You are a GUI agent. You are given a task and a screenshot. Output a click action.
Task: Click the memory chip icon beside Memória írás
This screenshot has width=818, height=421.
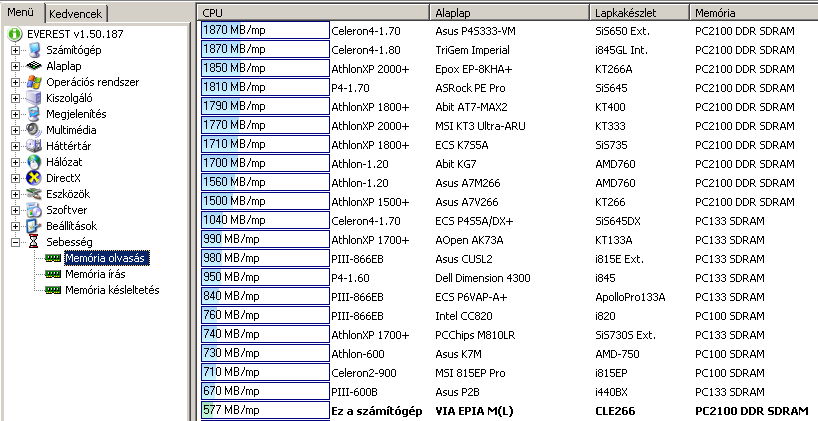pos(53,274)
